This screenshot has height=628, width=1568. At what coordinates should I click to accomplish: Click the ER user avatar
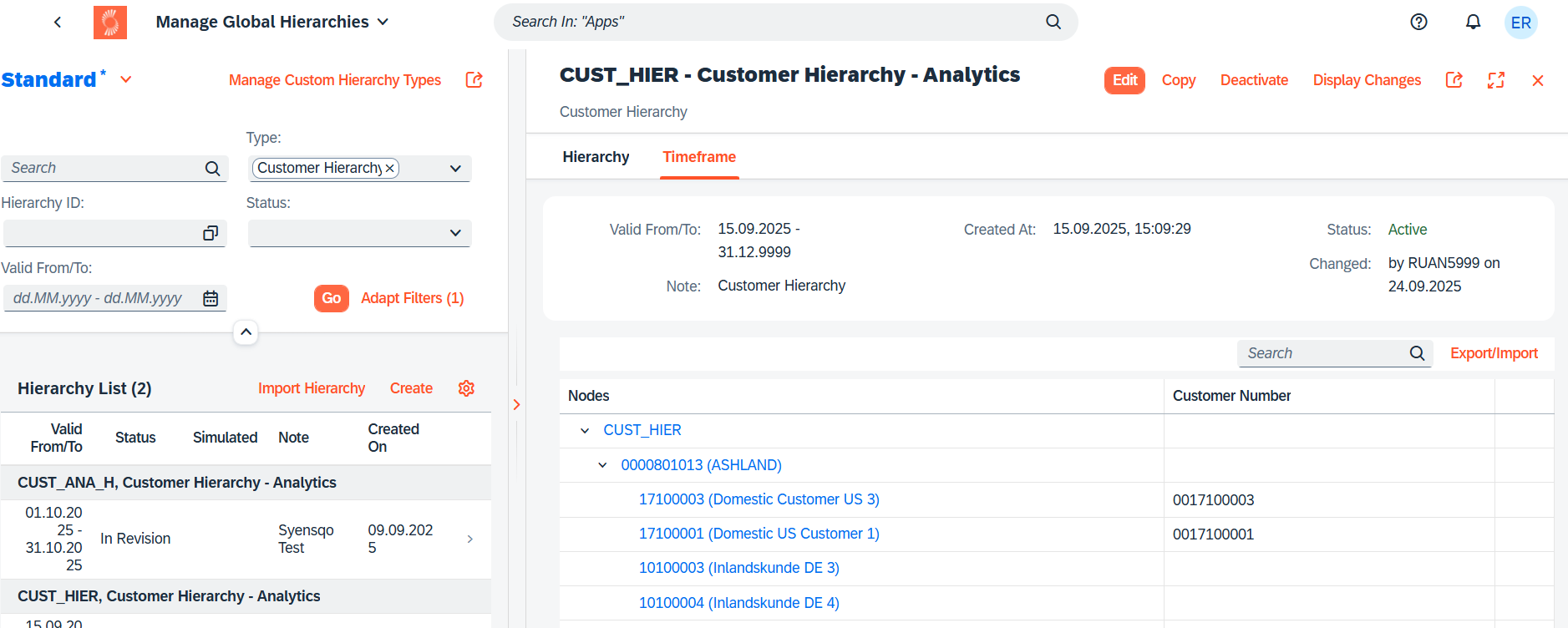pos(1520,23)
